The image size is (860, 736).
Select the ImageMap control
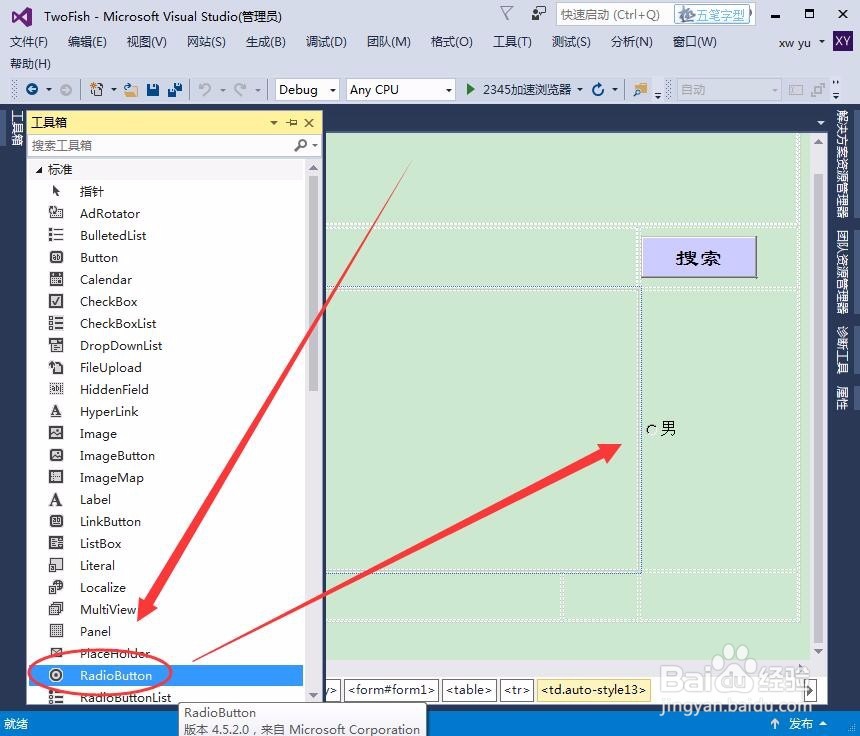click(x=165, y=477)
